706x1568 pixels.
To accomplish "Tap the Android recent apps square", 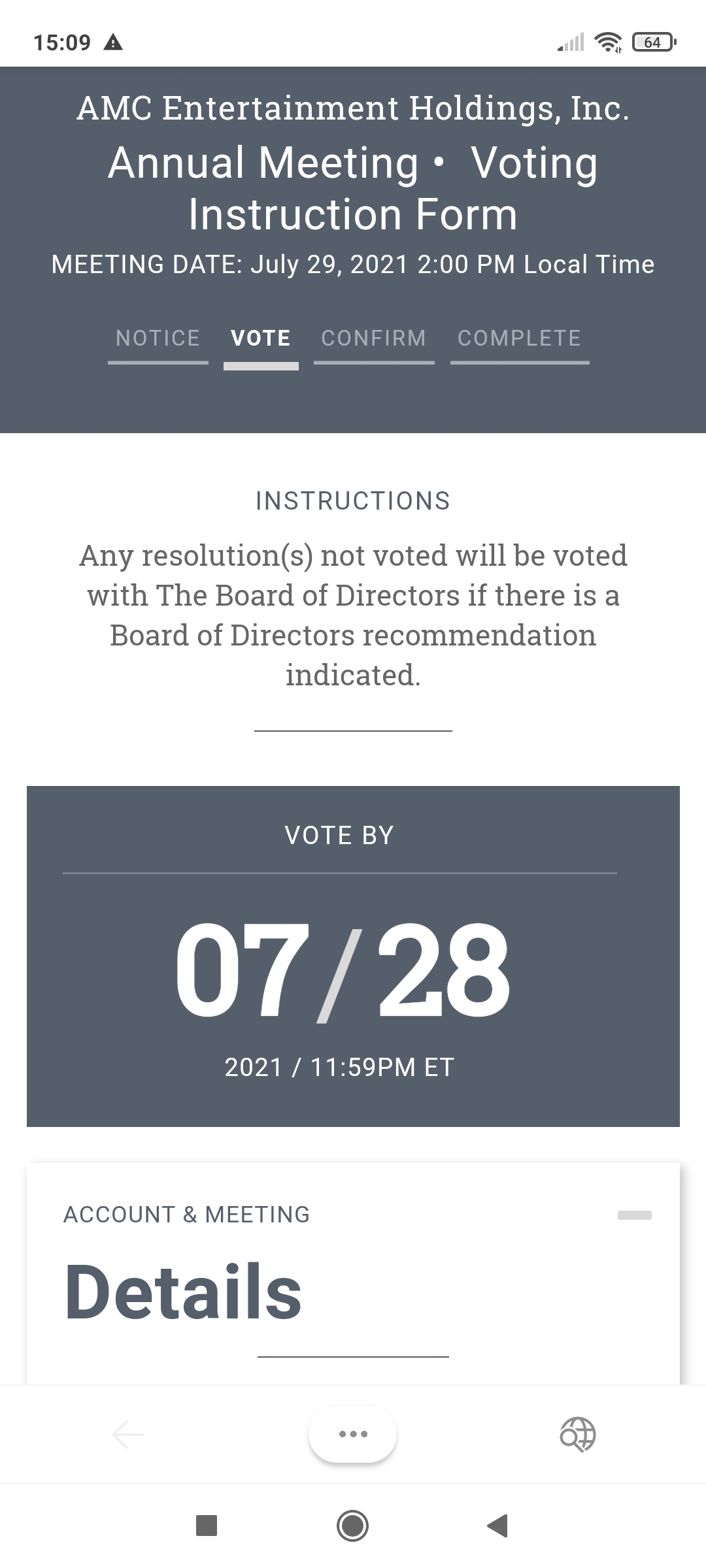I will (207, 1526).
